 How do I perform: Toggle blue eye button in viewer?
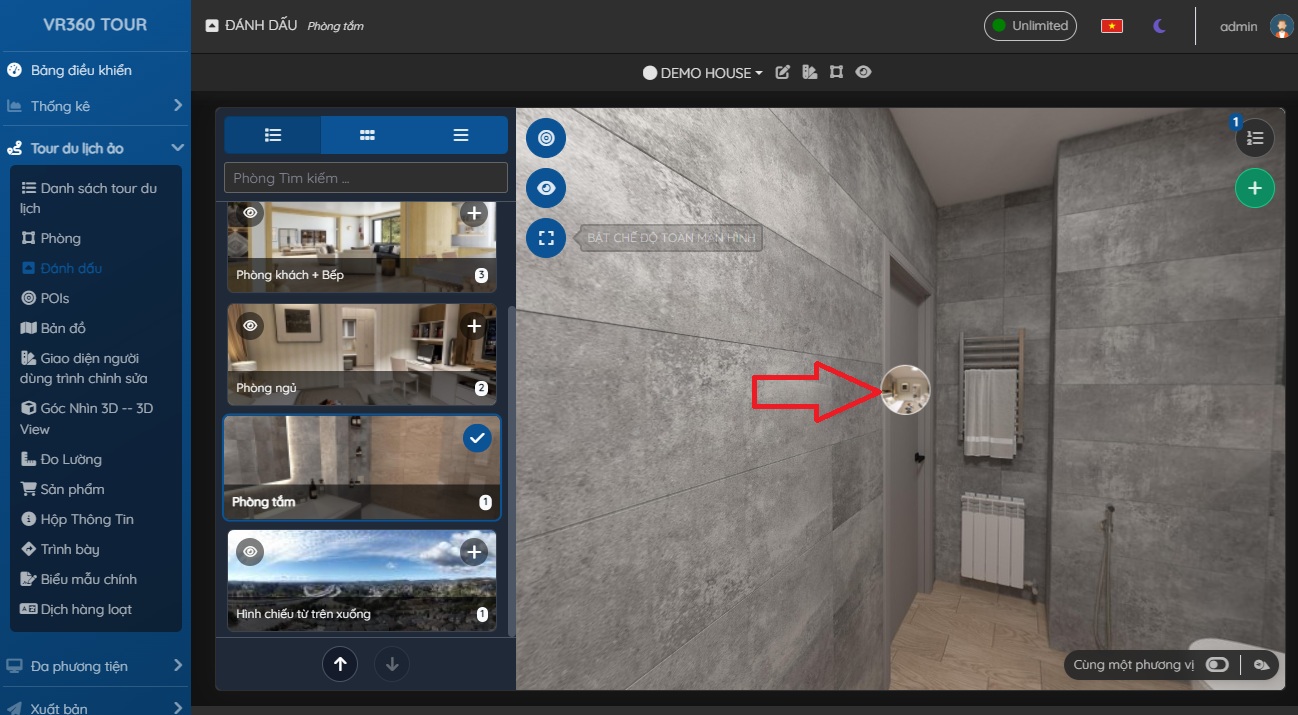point(546,188)
